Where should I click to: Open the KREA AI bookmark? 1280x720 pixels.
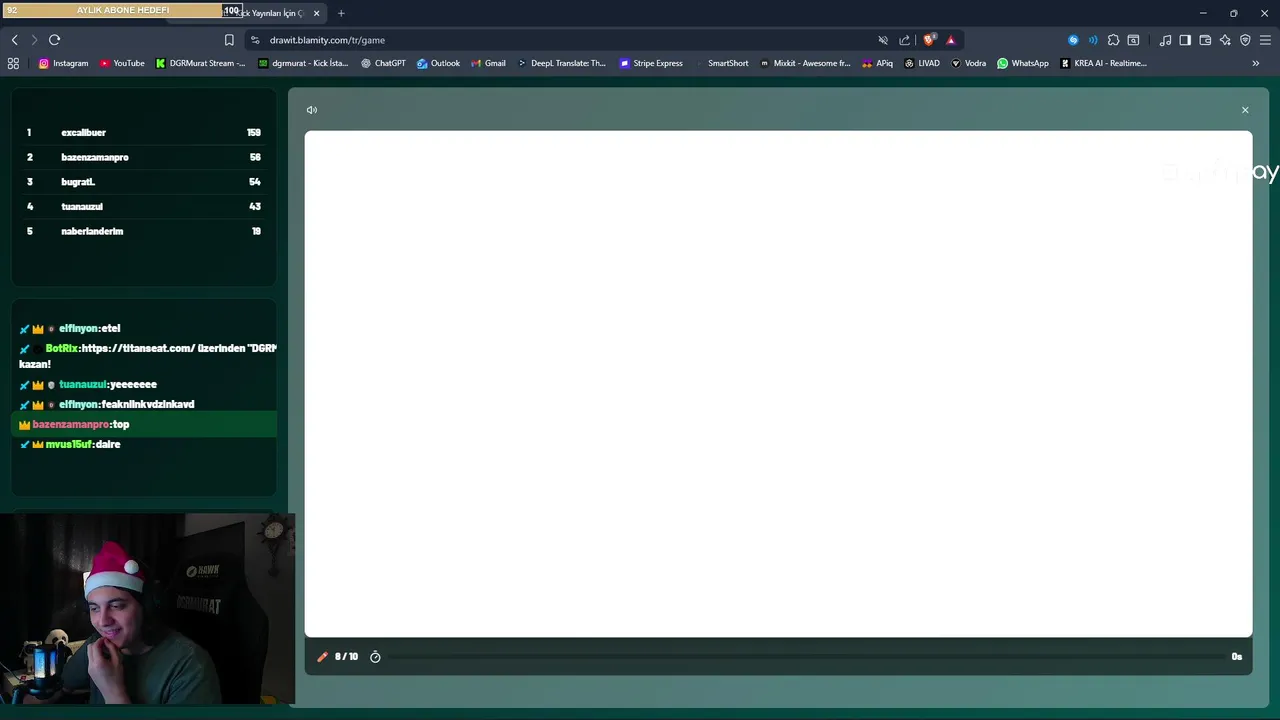pyautogui.click(x=1103, y=63)
